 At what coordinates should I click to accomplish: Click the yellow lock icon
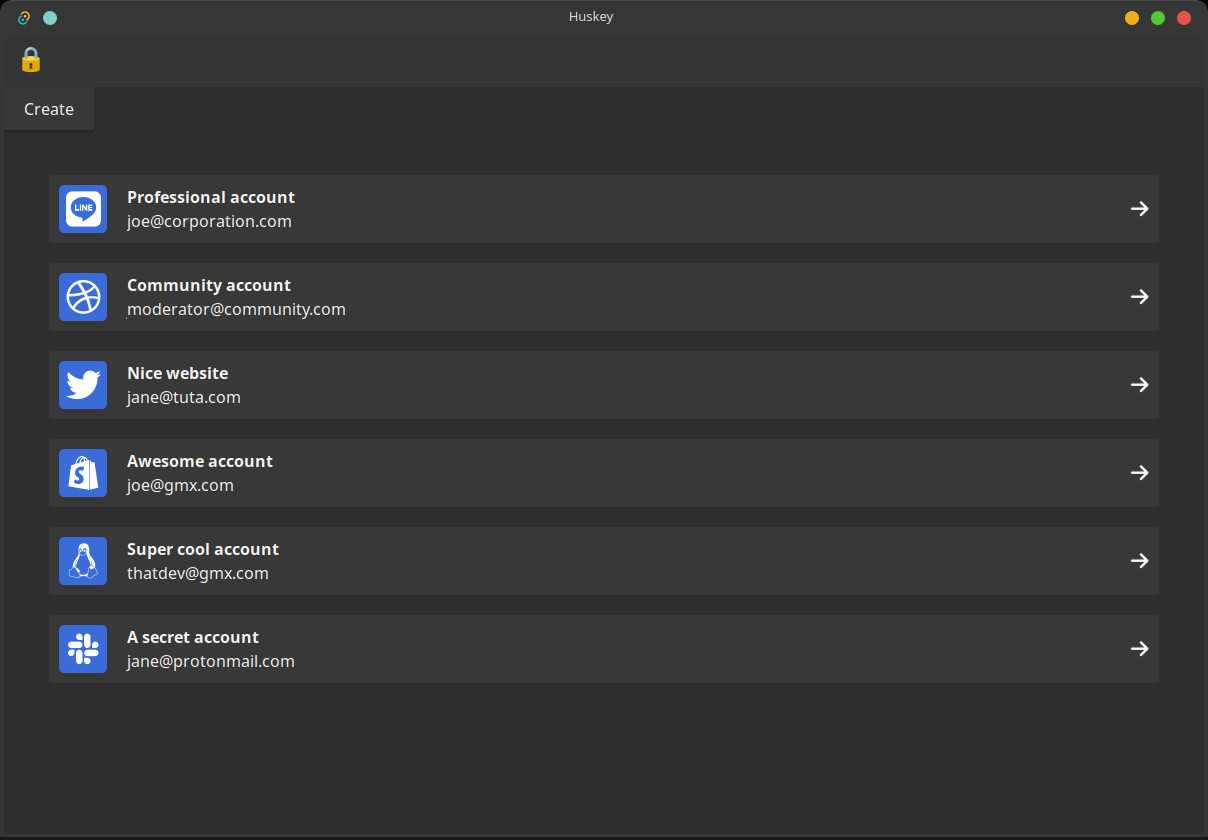pos(31,60)
